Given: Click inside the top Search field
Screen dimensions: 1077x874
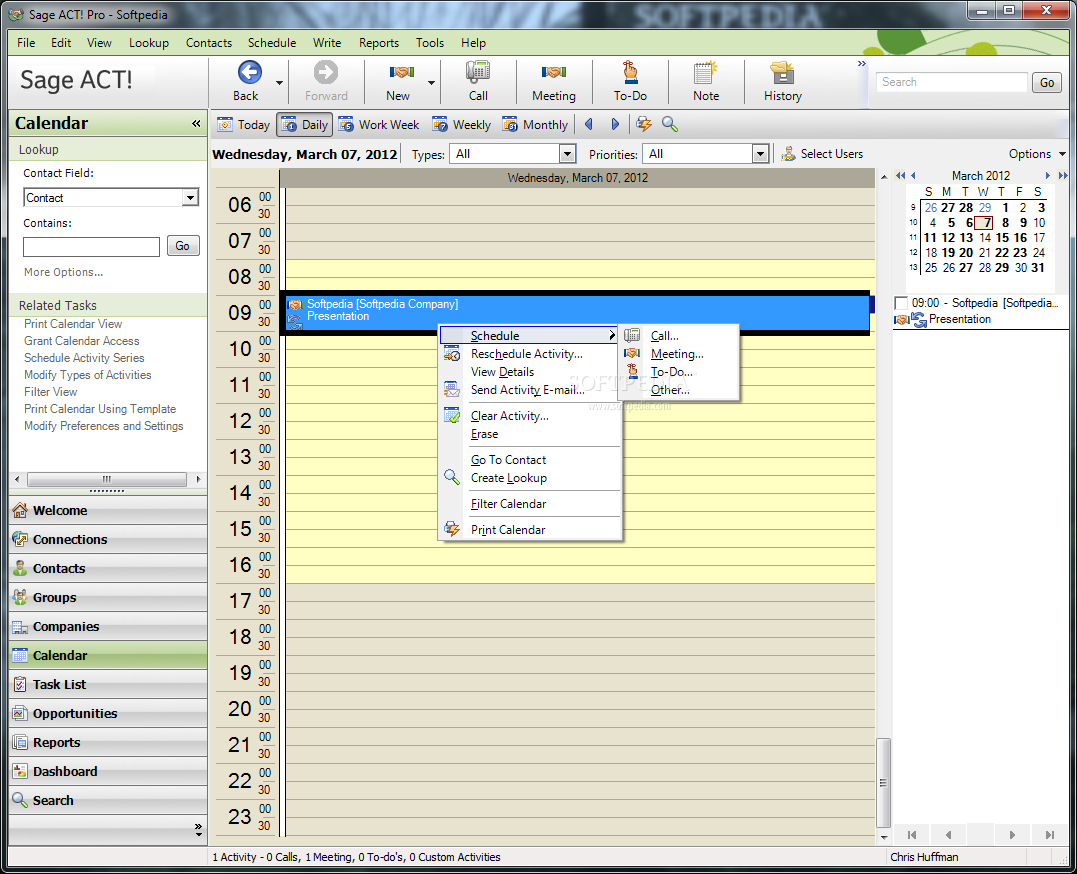Looking at the screenshot, I should [x=951, y=82].
